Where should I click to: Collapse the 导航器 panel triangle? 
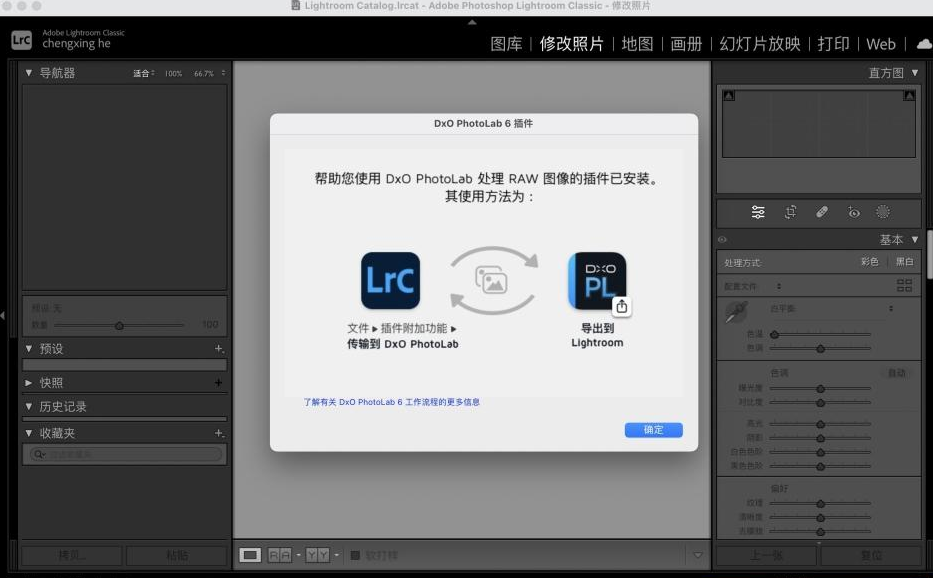pos(29,73)
